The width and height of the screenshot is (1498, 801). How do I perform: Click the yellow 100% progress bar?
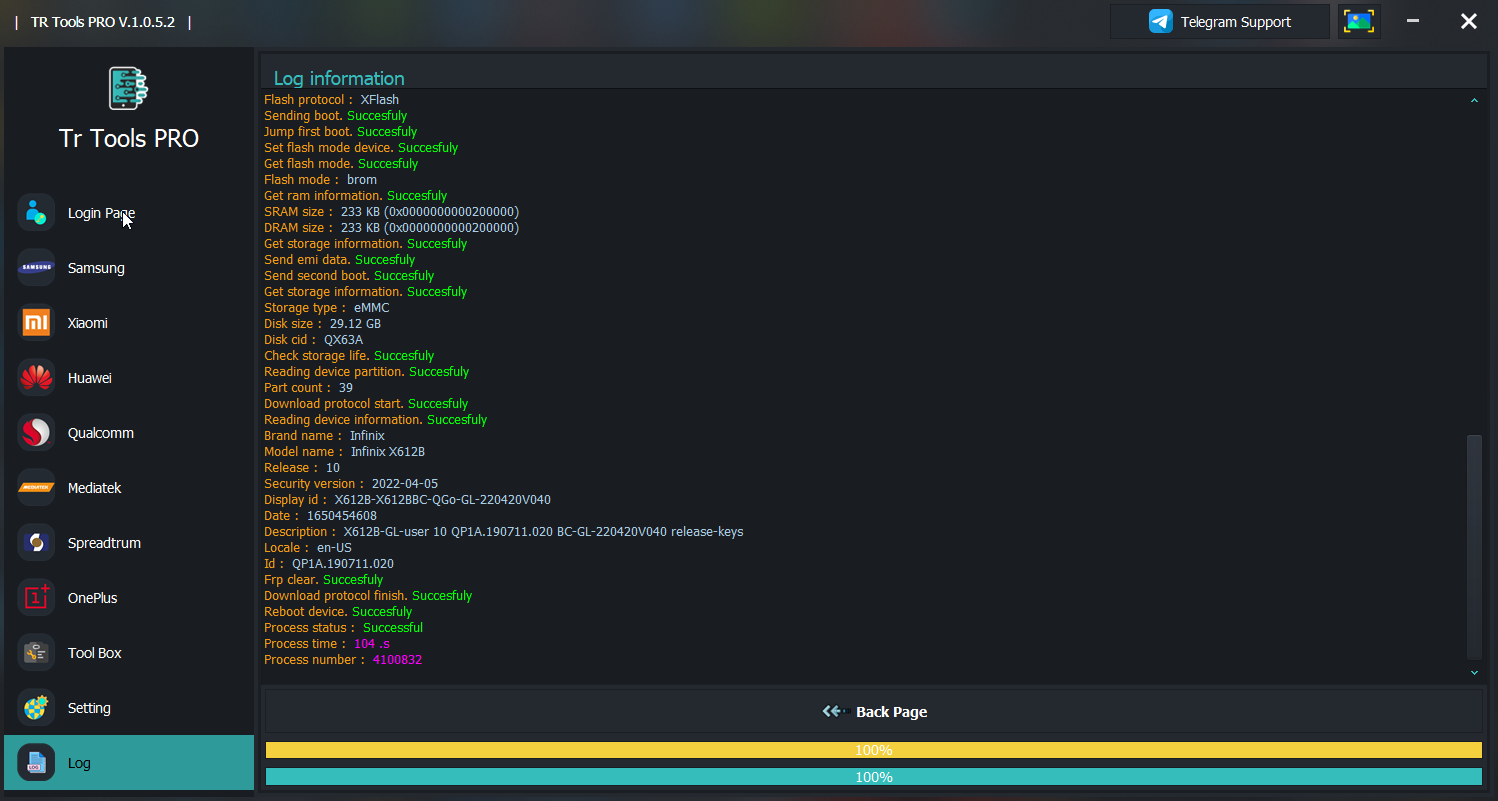click(x=874, y=750)
